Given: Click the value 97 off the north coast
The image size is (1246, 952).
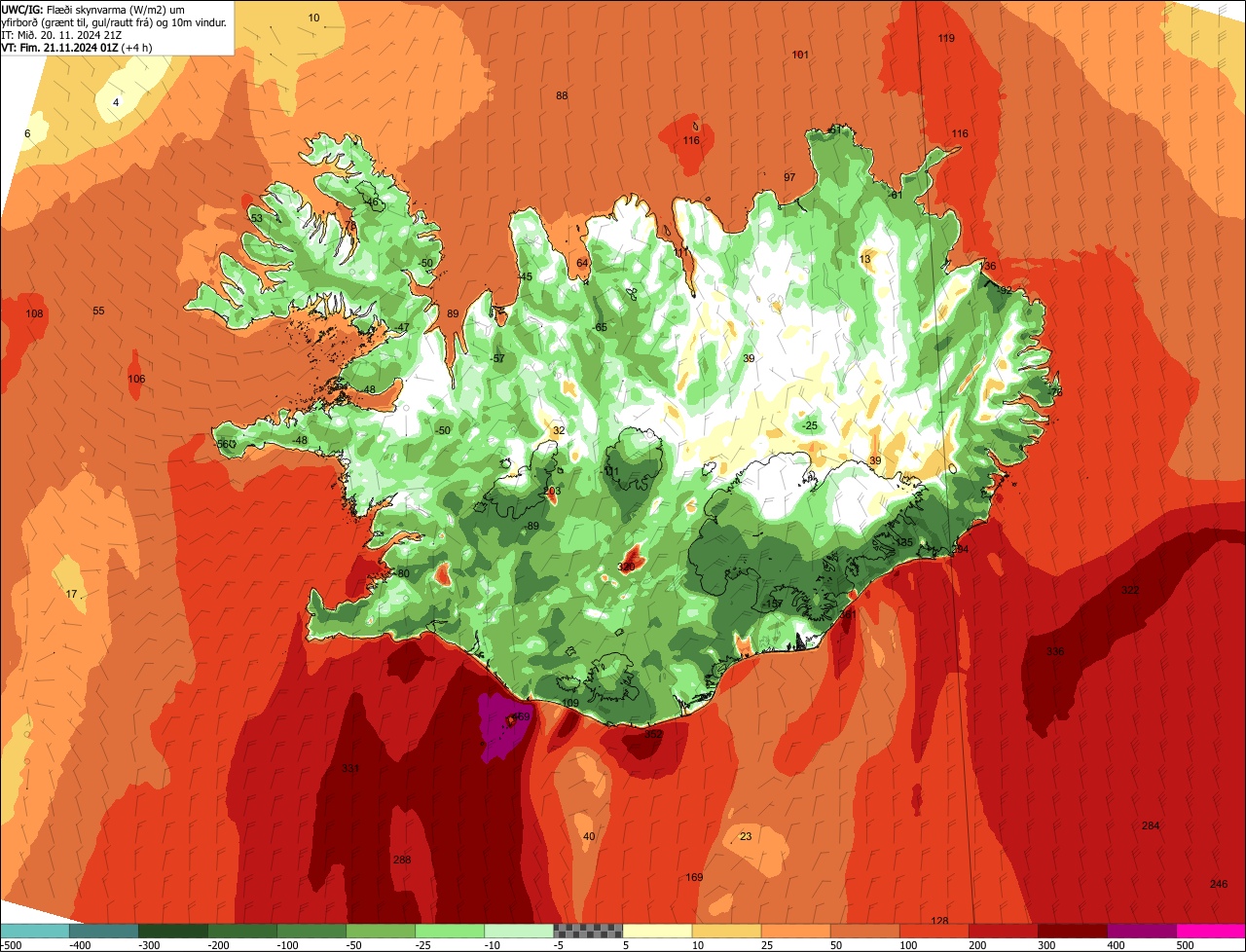Looking at the screenshot, I should (789, 177).
